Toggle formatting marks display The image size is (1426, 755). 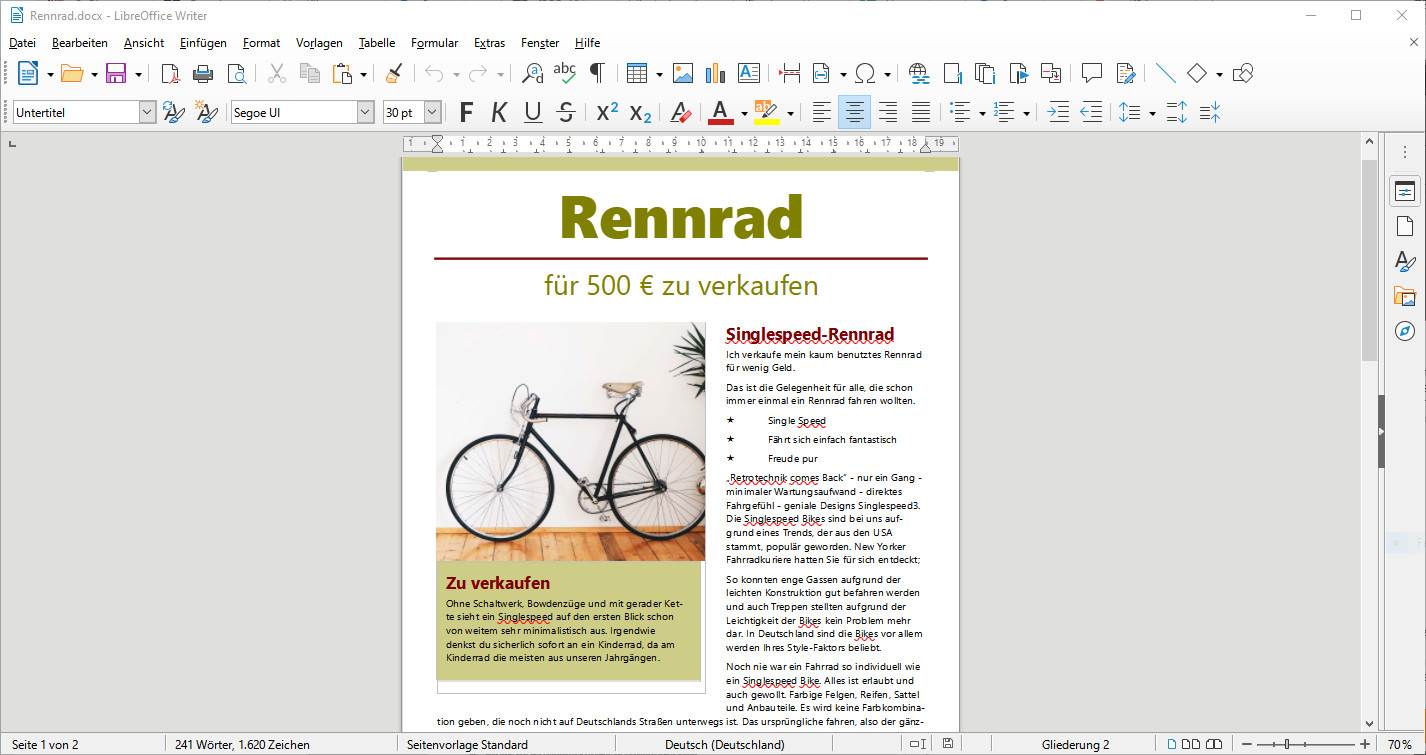[597, 73]
